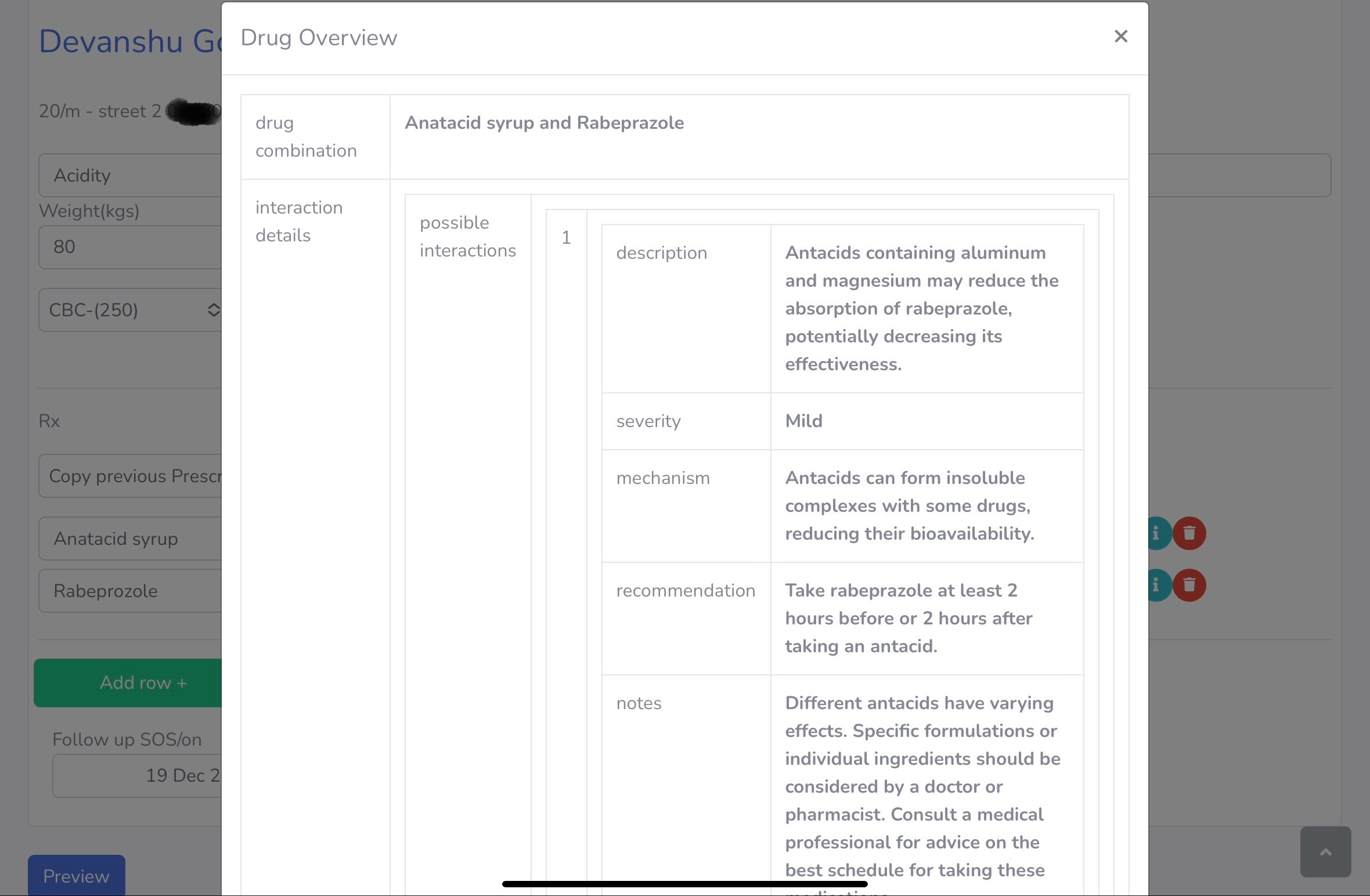Screen dimensions: 1370x896
Task: Delete the Anatacid syrup row
Action: (1189, 533)
